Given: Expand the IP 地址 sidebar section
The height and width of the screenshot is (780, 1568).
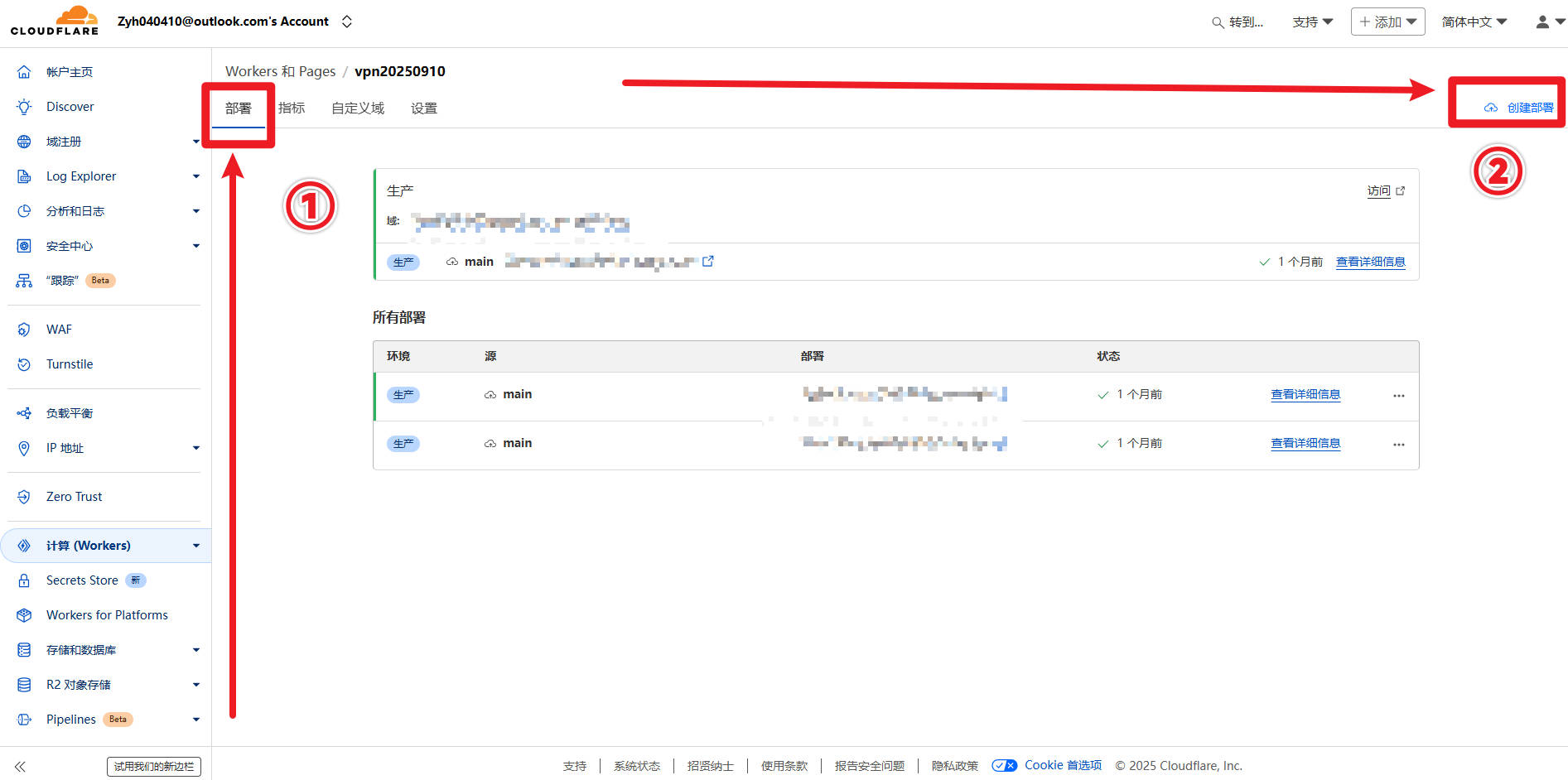Looking at the screenshot, I should [196, 448].
